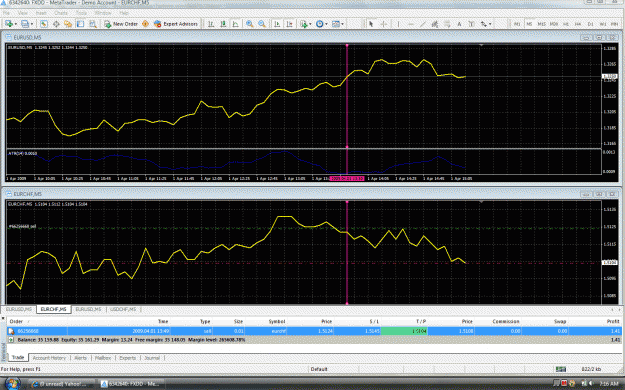Viewport: 625px width, 390px height.
Task: Expand the chart templates dropdown arrow
Action: 342,24
